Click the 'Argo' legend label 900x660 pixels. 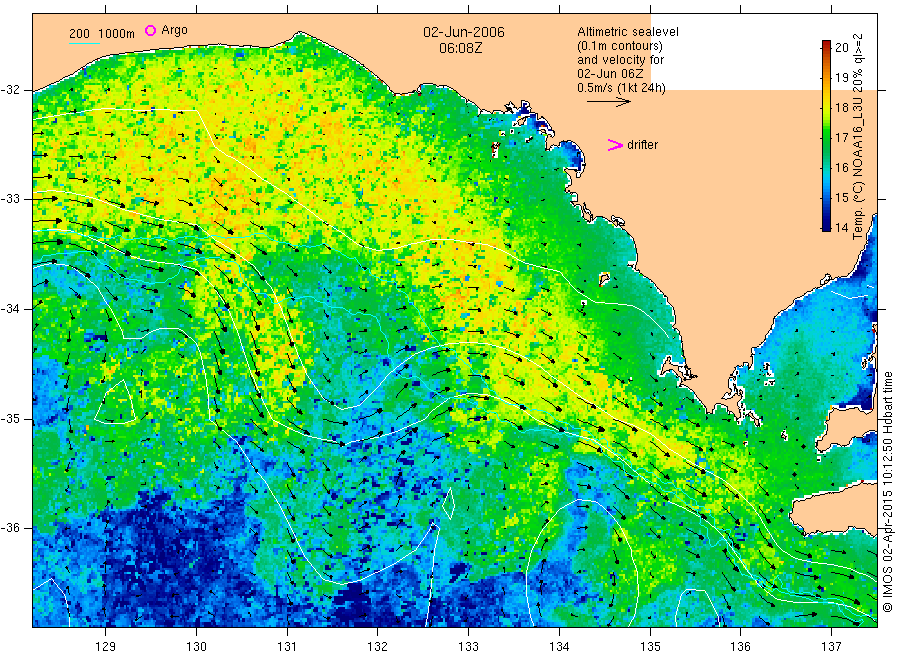tap(174, 30)
